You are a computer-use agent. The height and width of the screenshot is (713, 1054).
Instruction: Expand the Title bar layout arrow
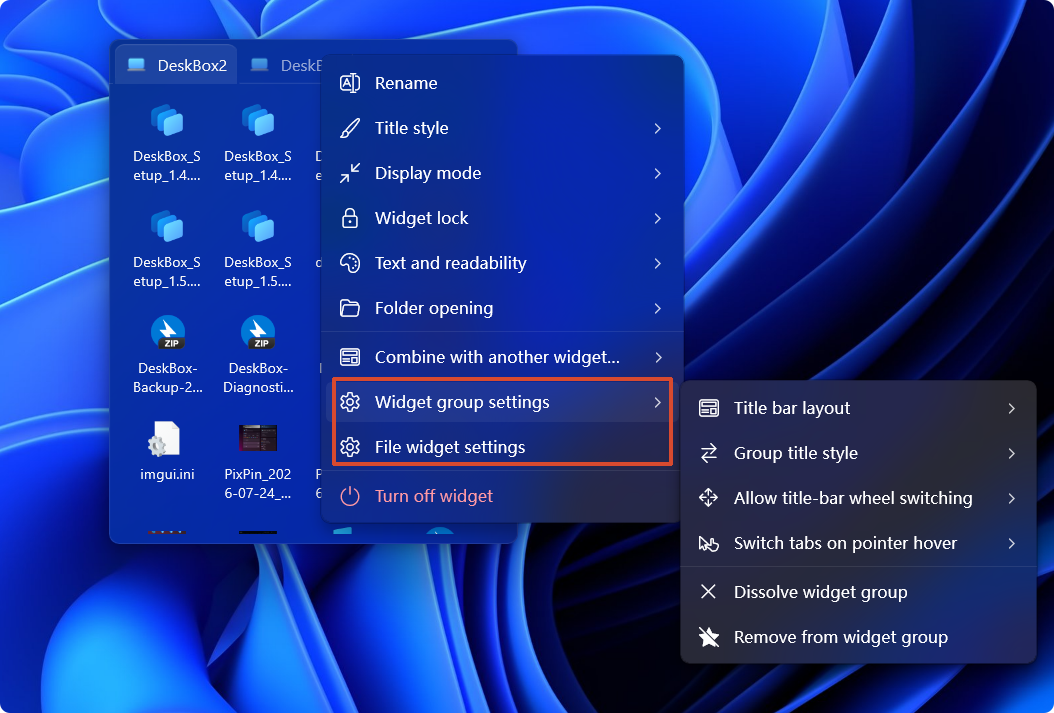[1011, 408]
